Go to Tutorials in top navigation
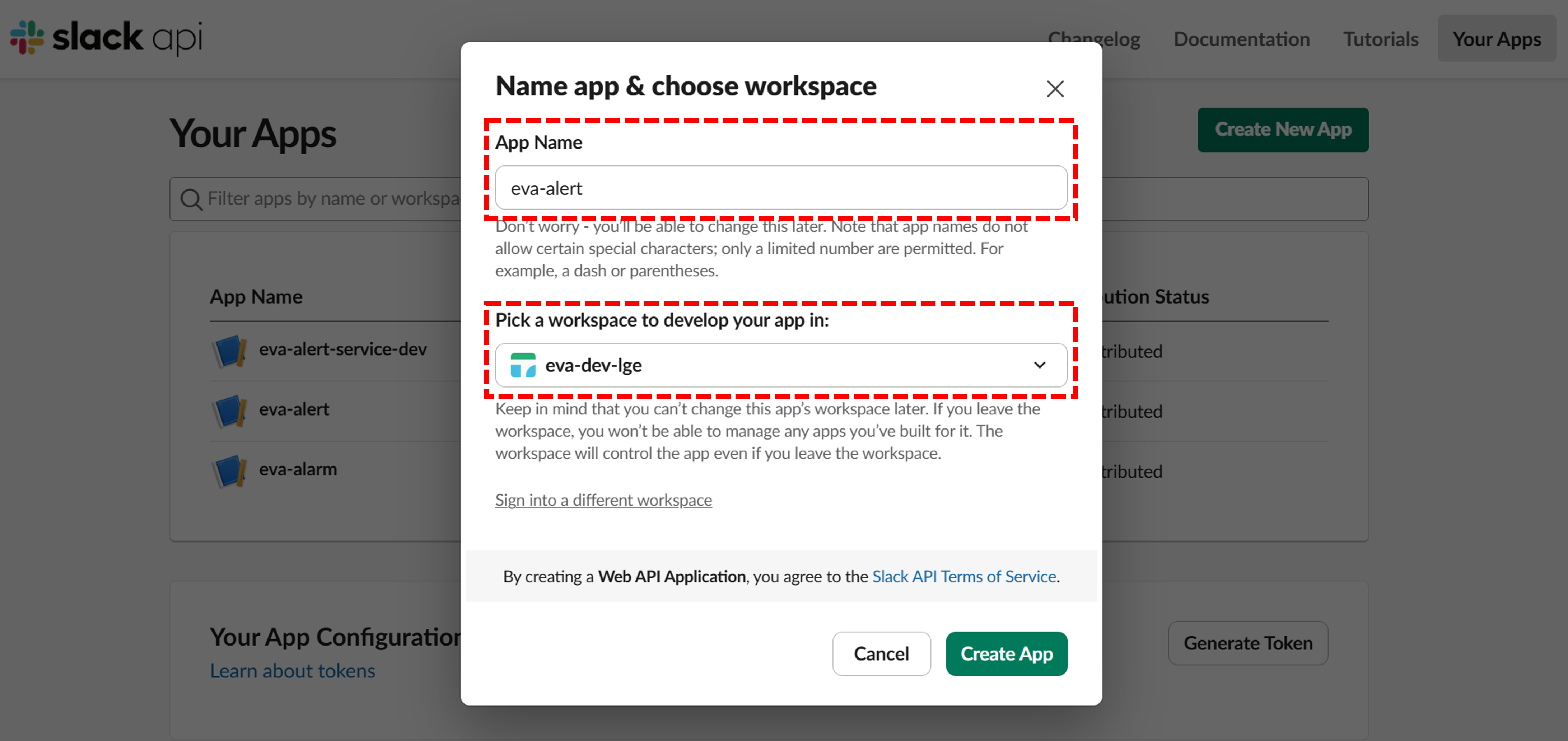Viewport: 1568px width, 741px height. click(x=1381, y=39)
